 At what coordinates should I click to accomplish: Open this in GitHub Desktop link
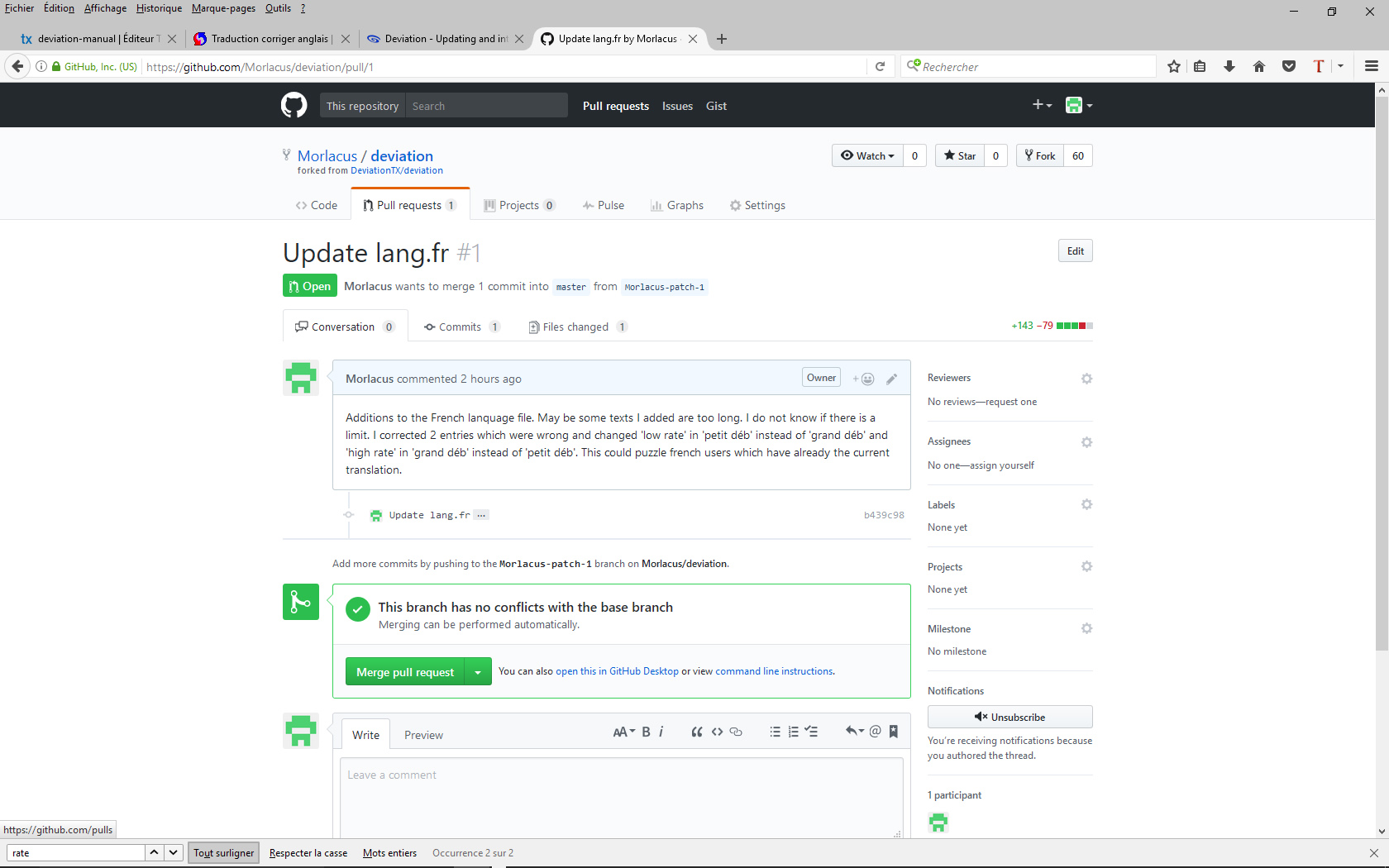pos(617,671)
